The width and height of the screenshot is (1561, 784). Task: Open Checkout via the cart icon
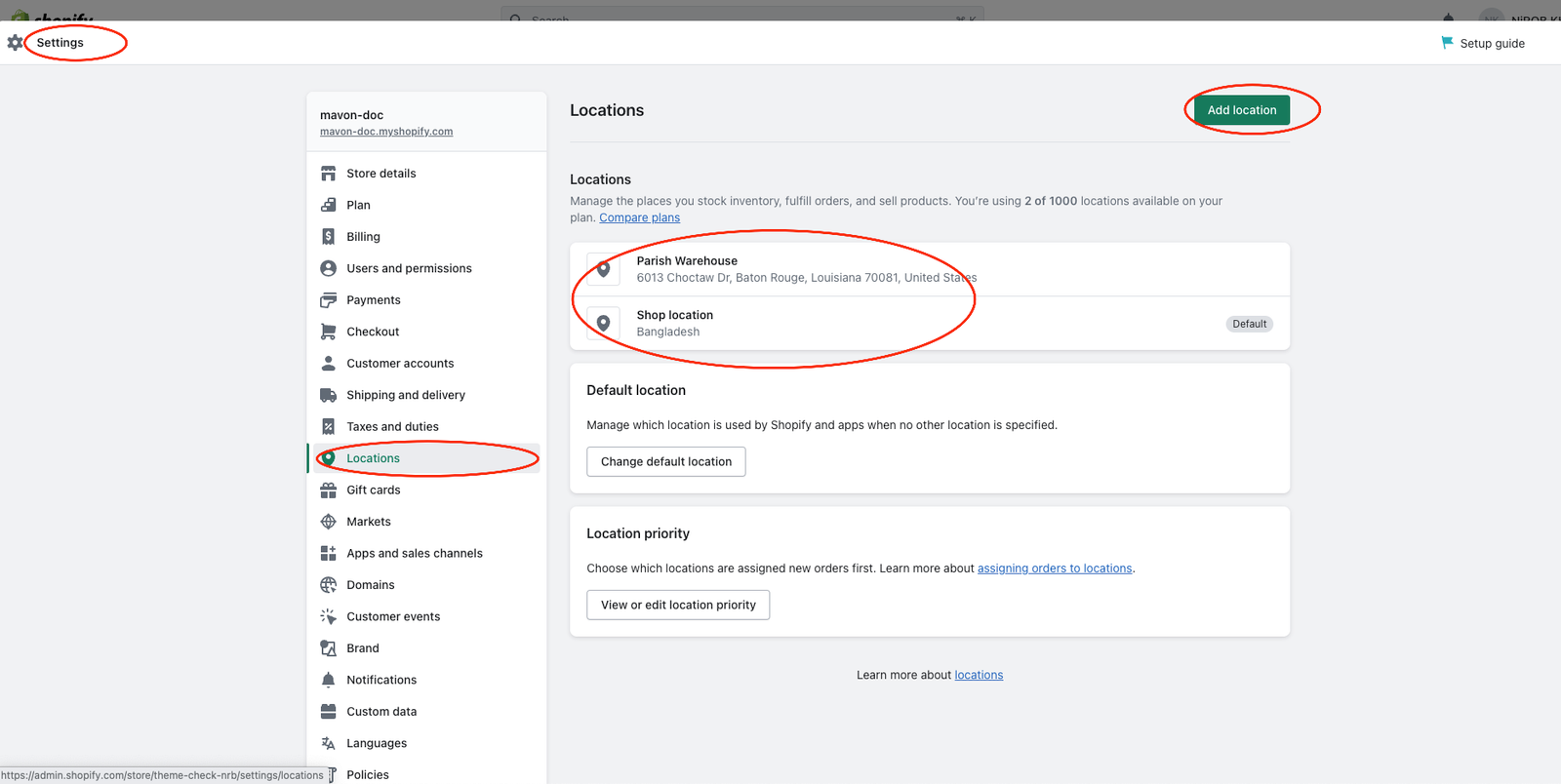tap(329, 332)
